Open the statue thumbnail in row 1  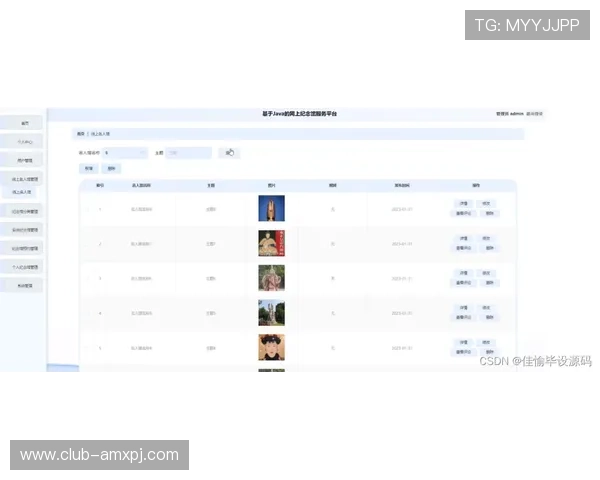click(271, 208)
